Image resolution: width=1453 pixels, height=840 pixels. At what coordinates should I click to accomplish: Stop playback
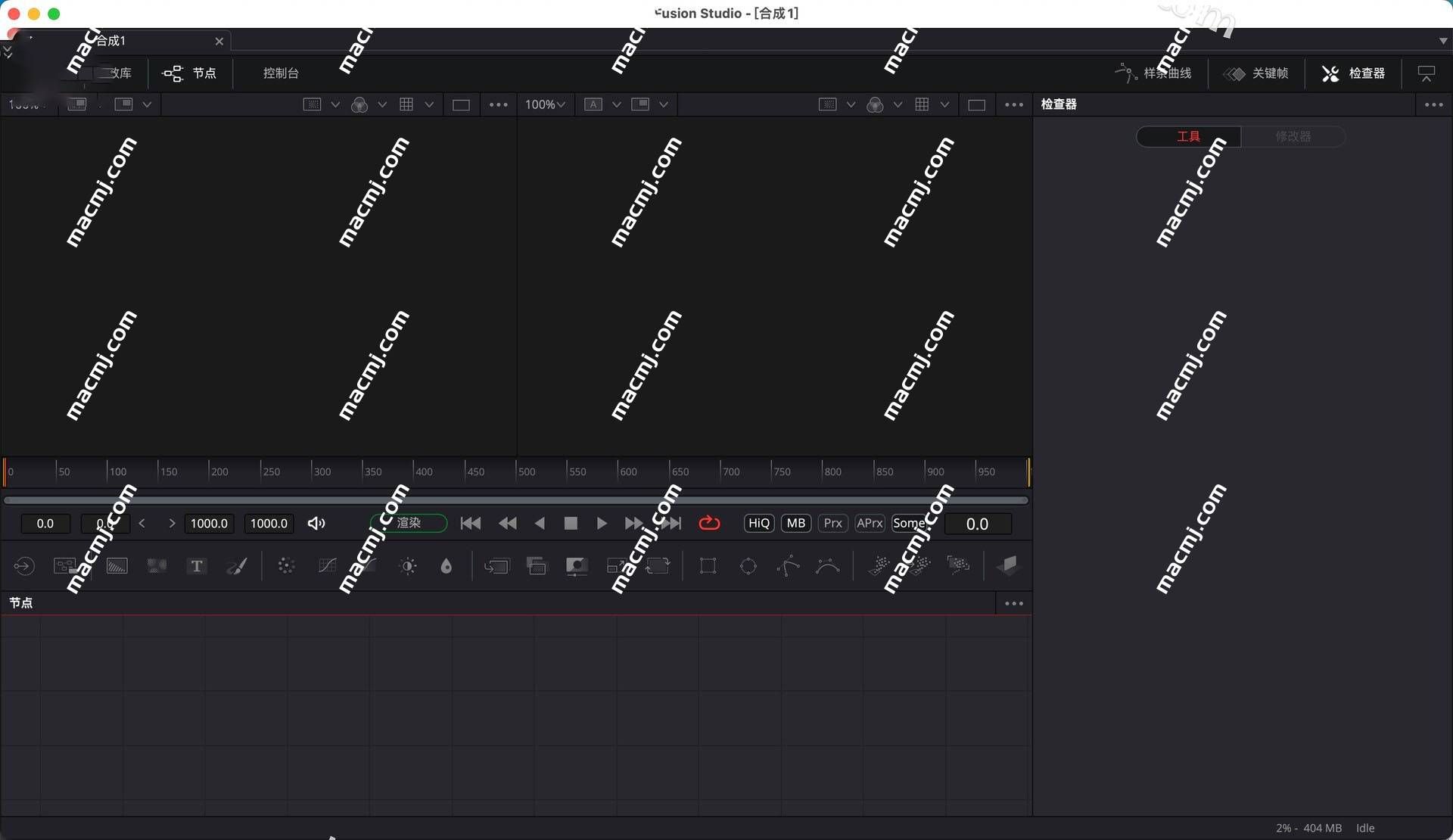pos(571,523)
